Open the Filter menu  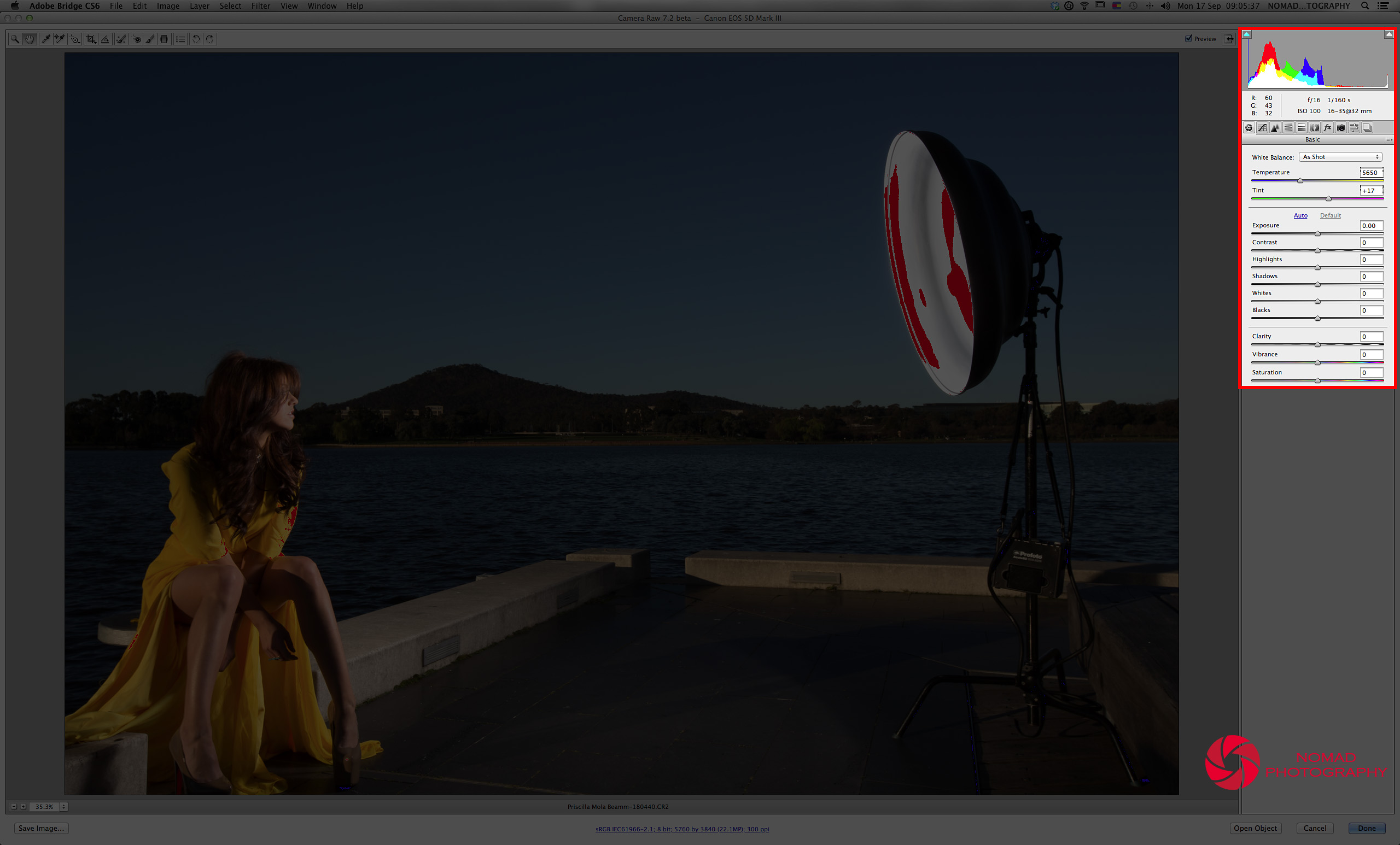tap(261, 5)
